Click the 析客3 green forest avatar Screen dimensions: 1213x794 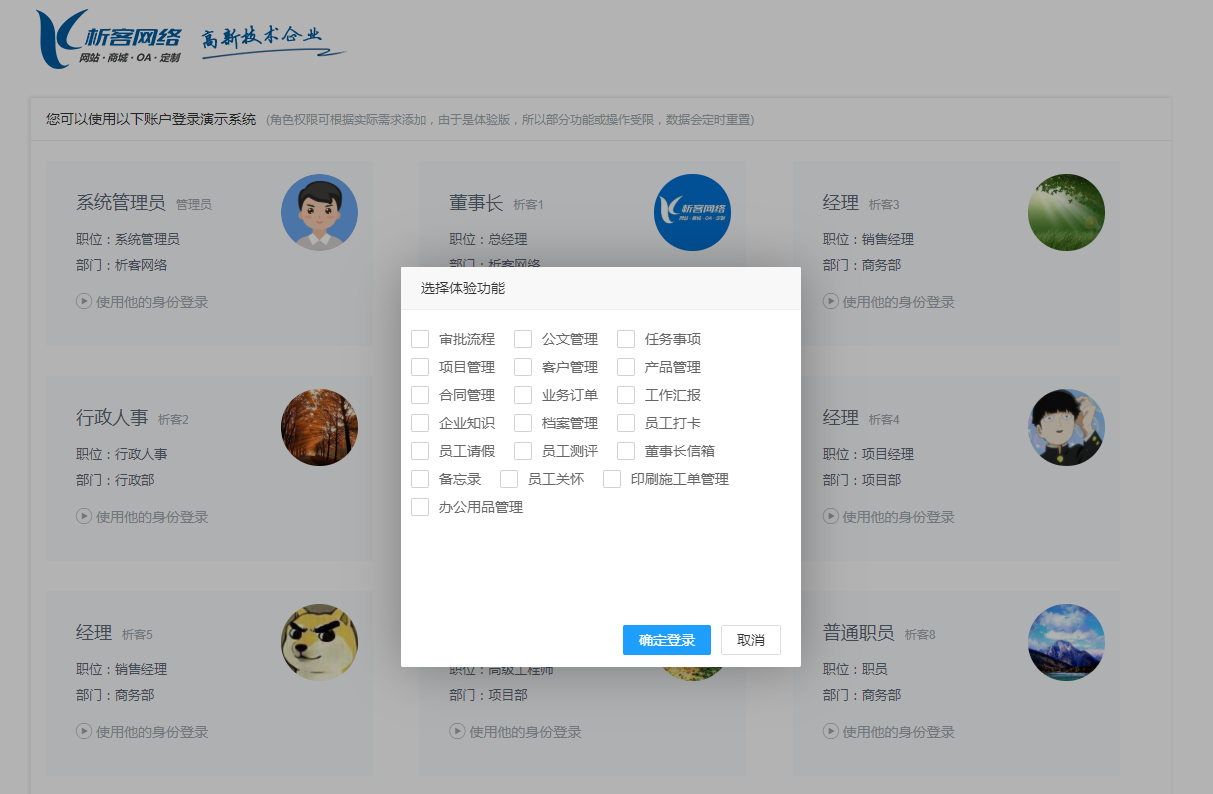tap(1066, 212)
